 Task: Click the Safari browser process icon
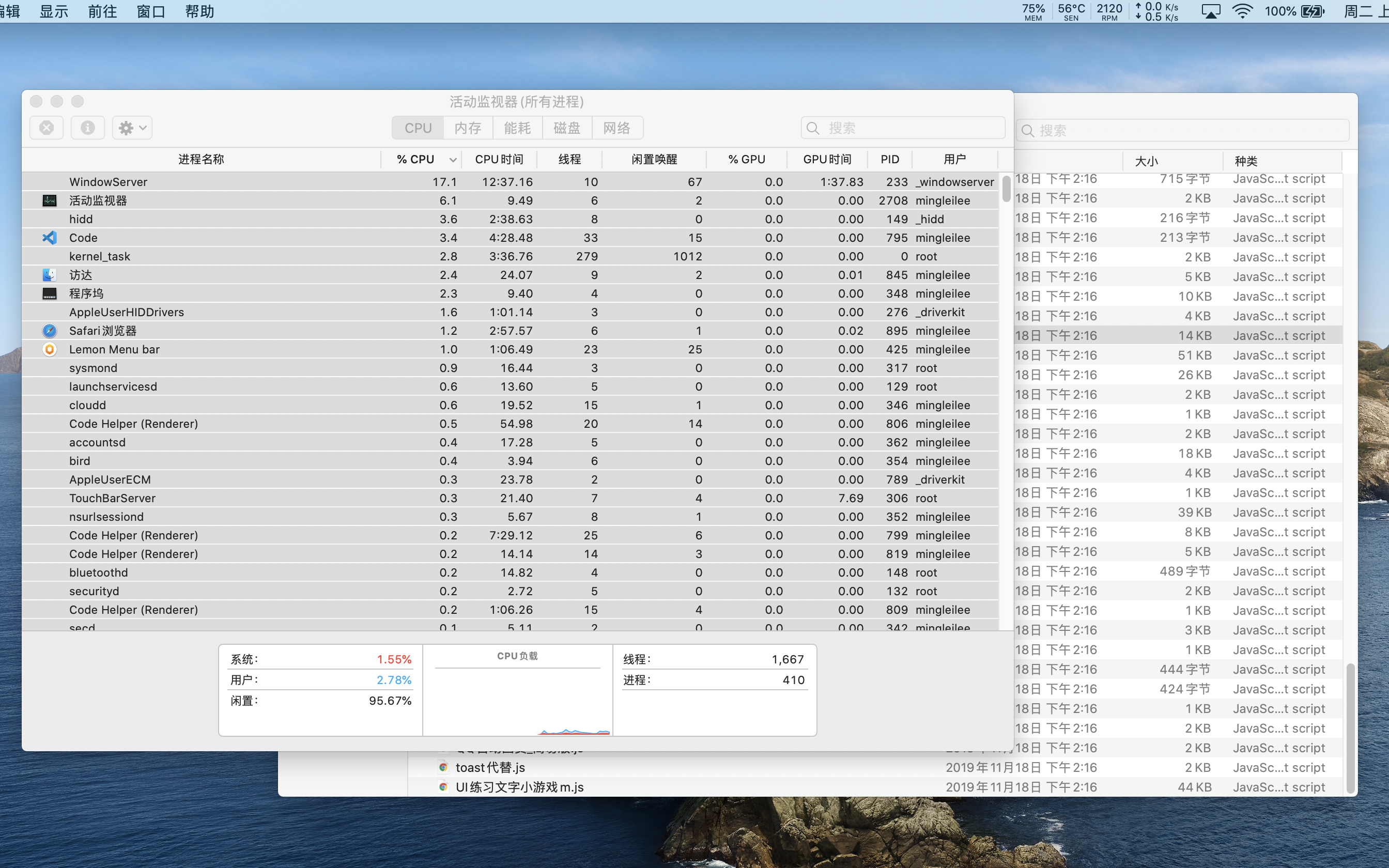click(50, 331)
